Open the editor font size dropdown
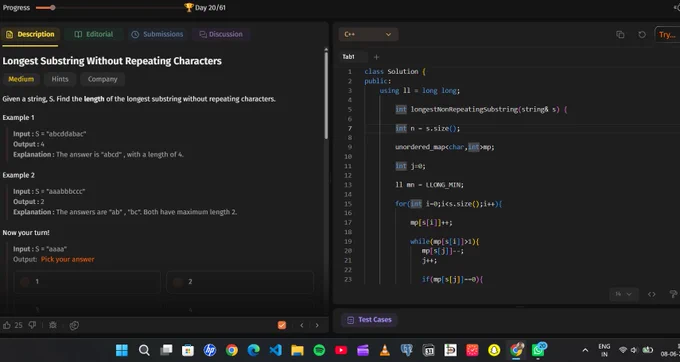680x362 pixels. (x=623, y=294)
